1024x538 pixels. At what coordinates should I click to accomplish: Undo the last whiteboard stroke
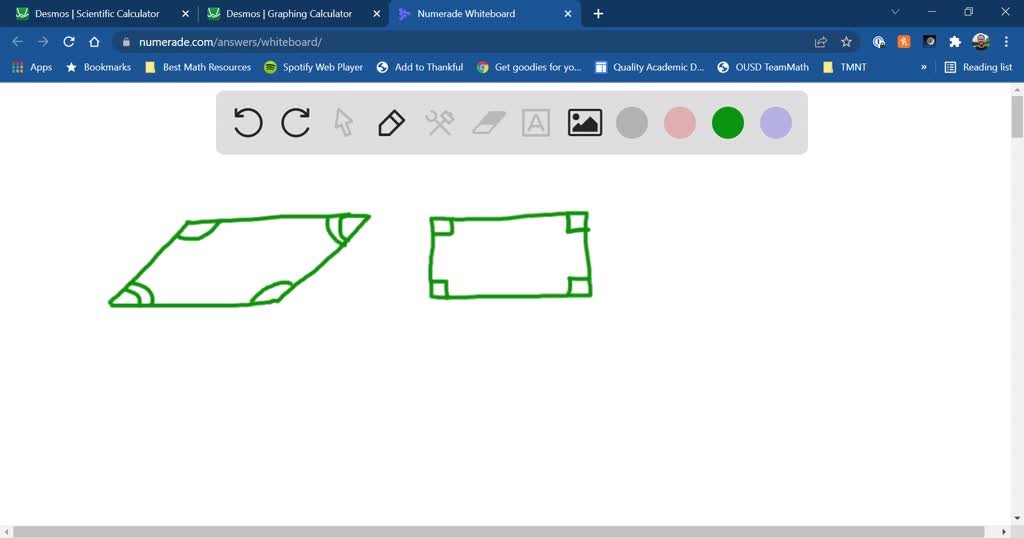click(x=248, y=122)
